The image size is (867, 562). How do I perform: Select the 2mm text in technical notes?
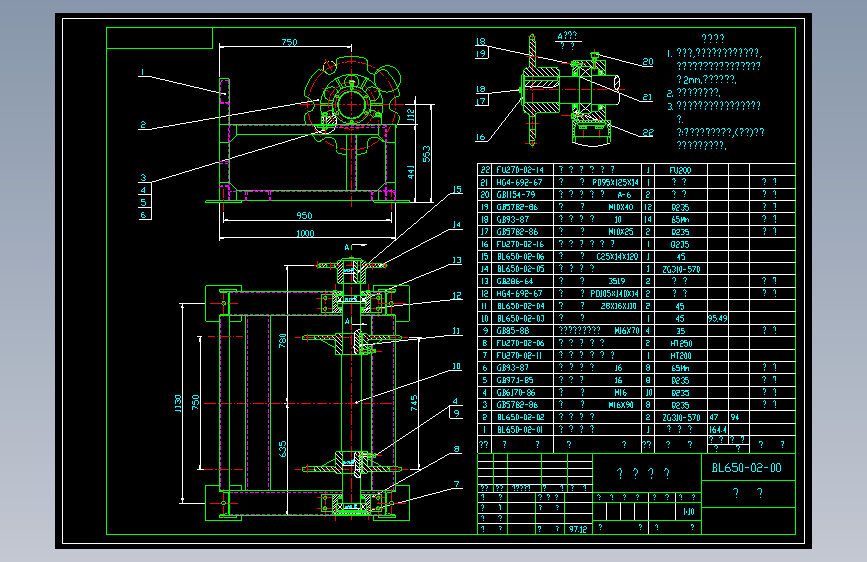[x=691, y=80]
